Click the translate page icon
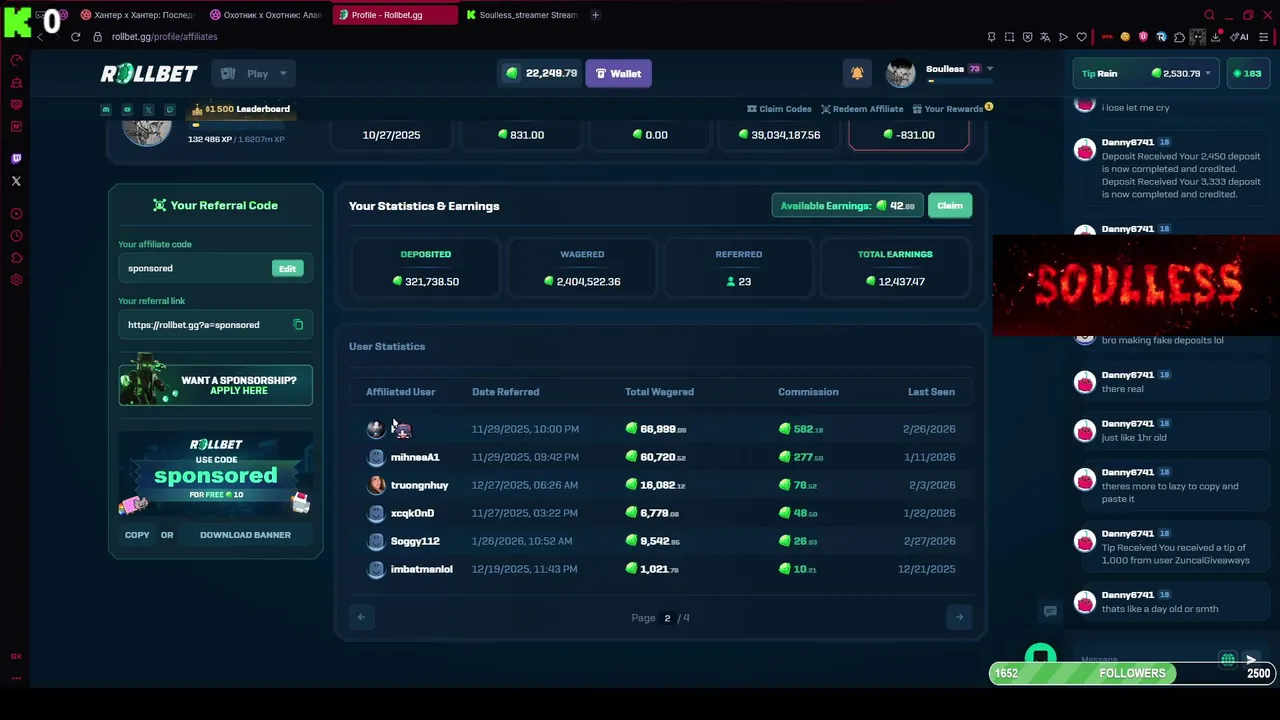Viewport: 1280px width, 720px height. coord(1045,37)
